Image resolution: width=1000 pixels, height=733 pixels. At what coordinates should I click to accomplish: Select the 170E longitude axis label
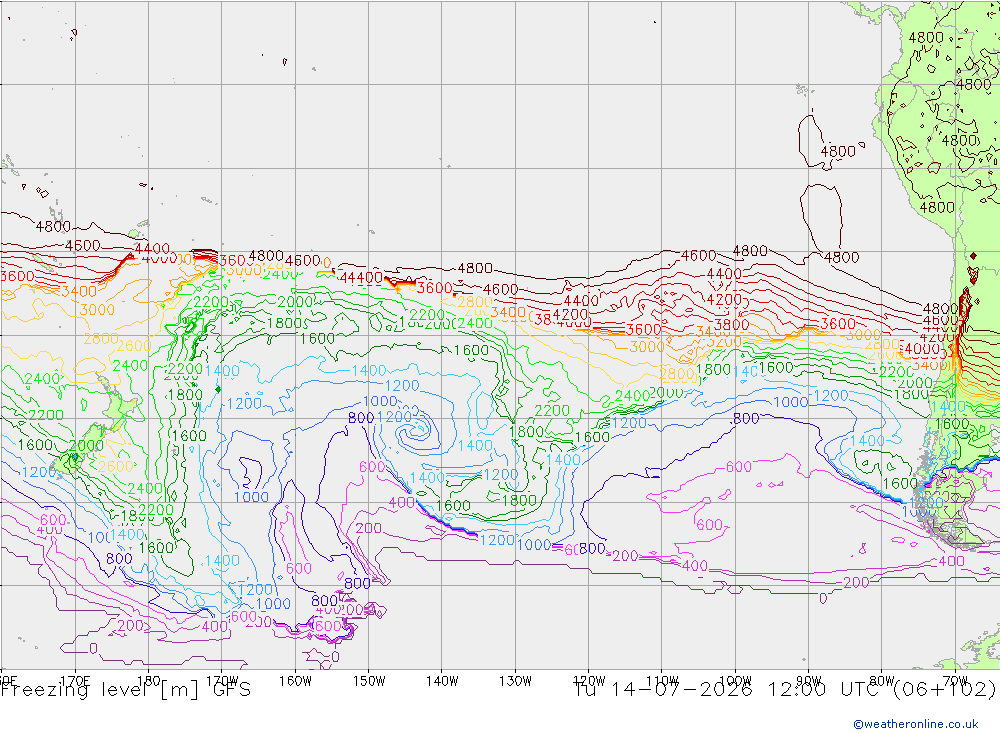(x=75, y=681)
